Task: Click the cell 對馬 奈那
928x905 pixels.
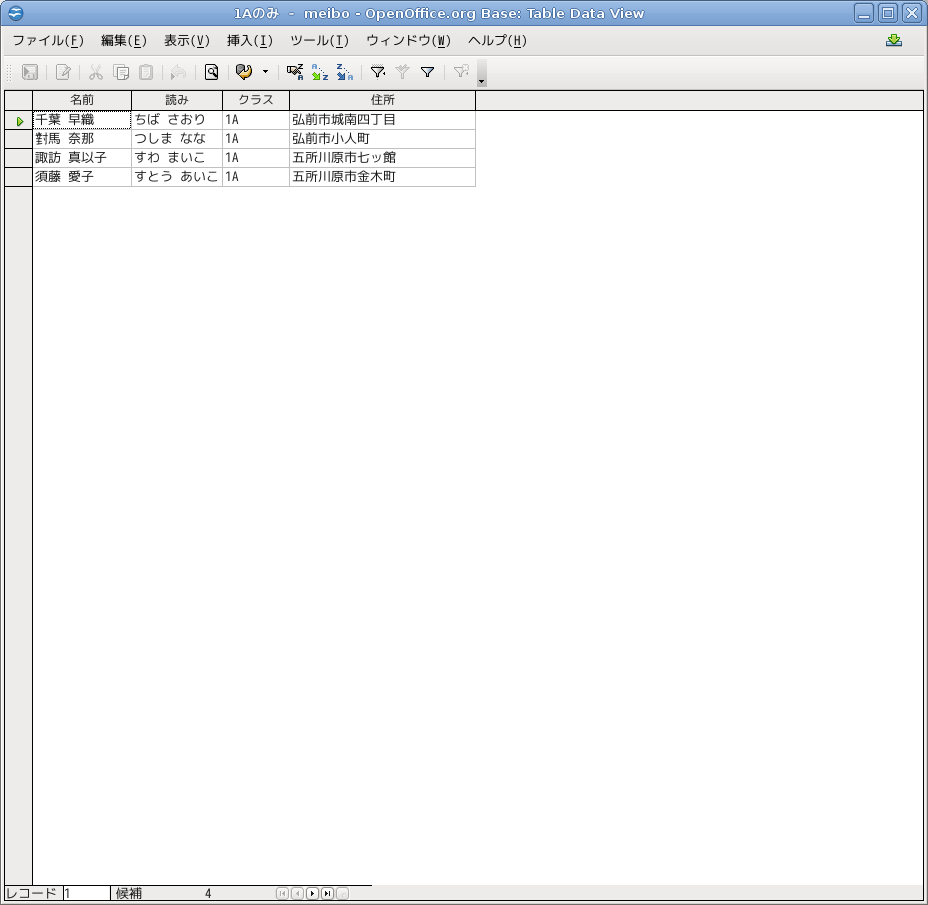Action: pyautogui.click(x=82, y=139)
